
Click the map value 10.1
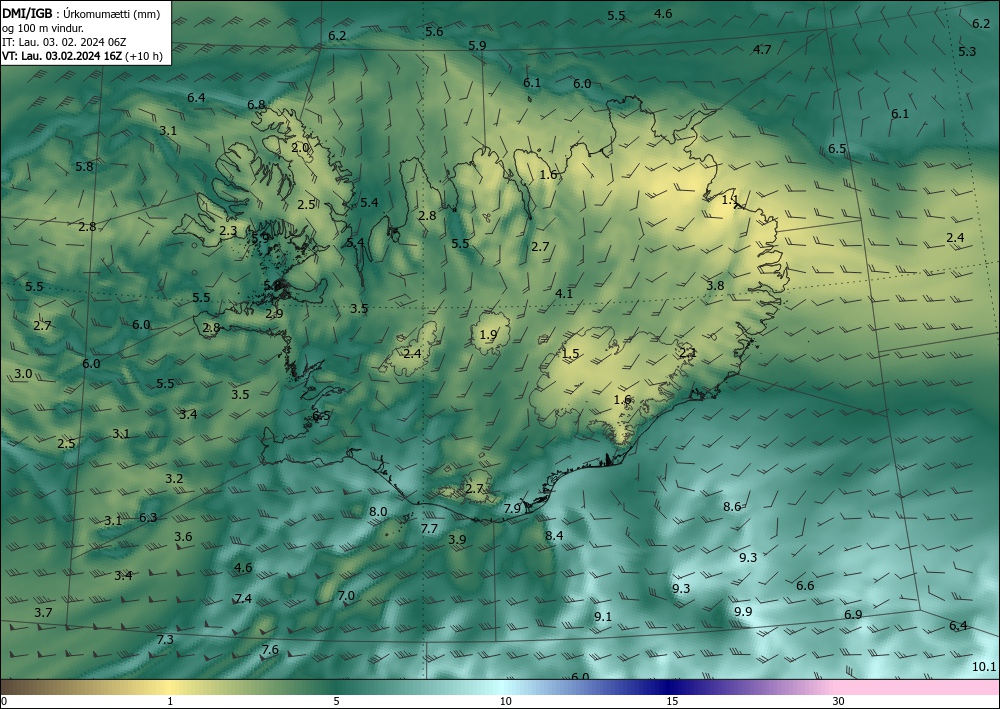pos(984,667)
